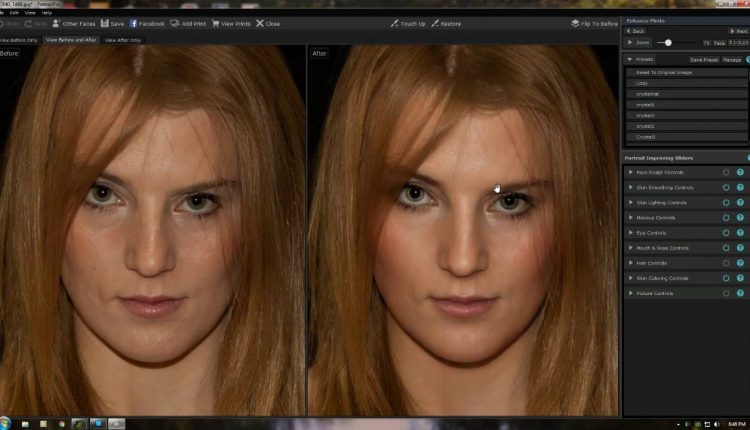Toggle Eye Controls power button
The width and height of the screenshot is (750, 430).
coord(726,233)
